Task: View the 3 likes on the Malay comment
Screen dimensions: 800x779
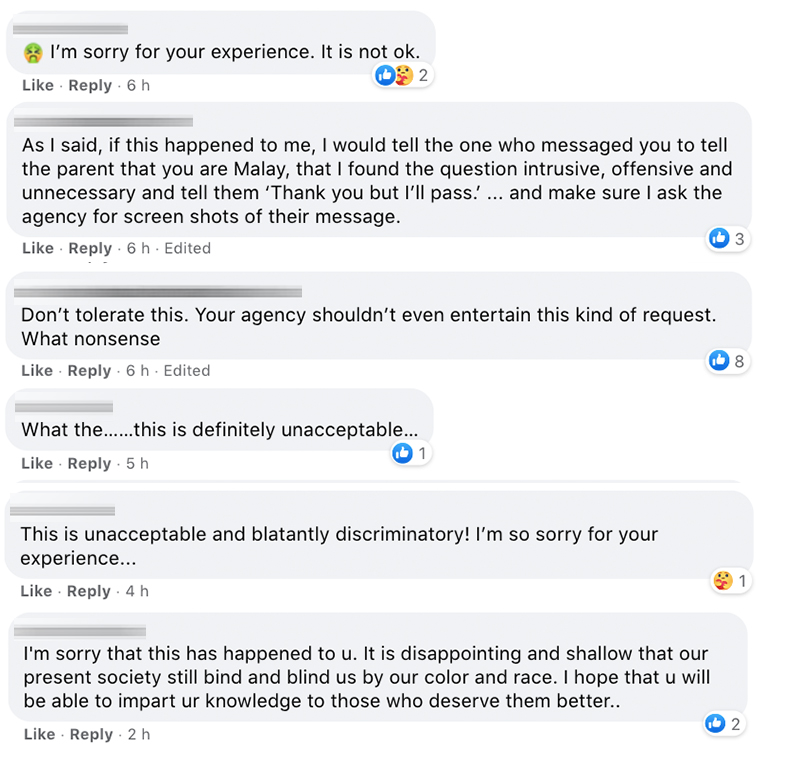Action: (x=728, y=238)
